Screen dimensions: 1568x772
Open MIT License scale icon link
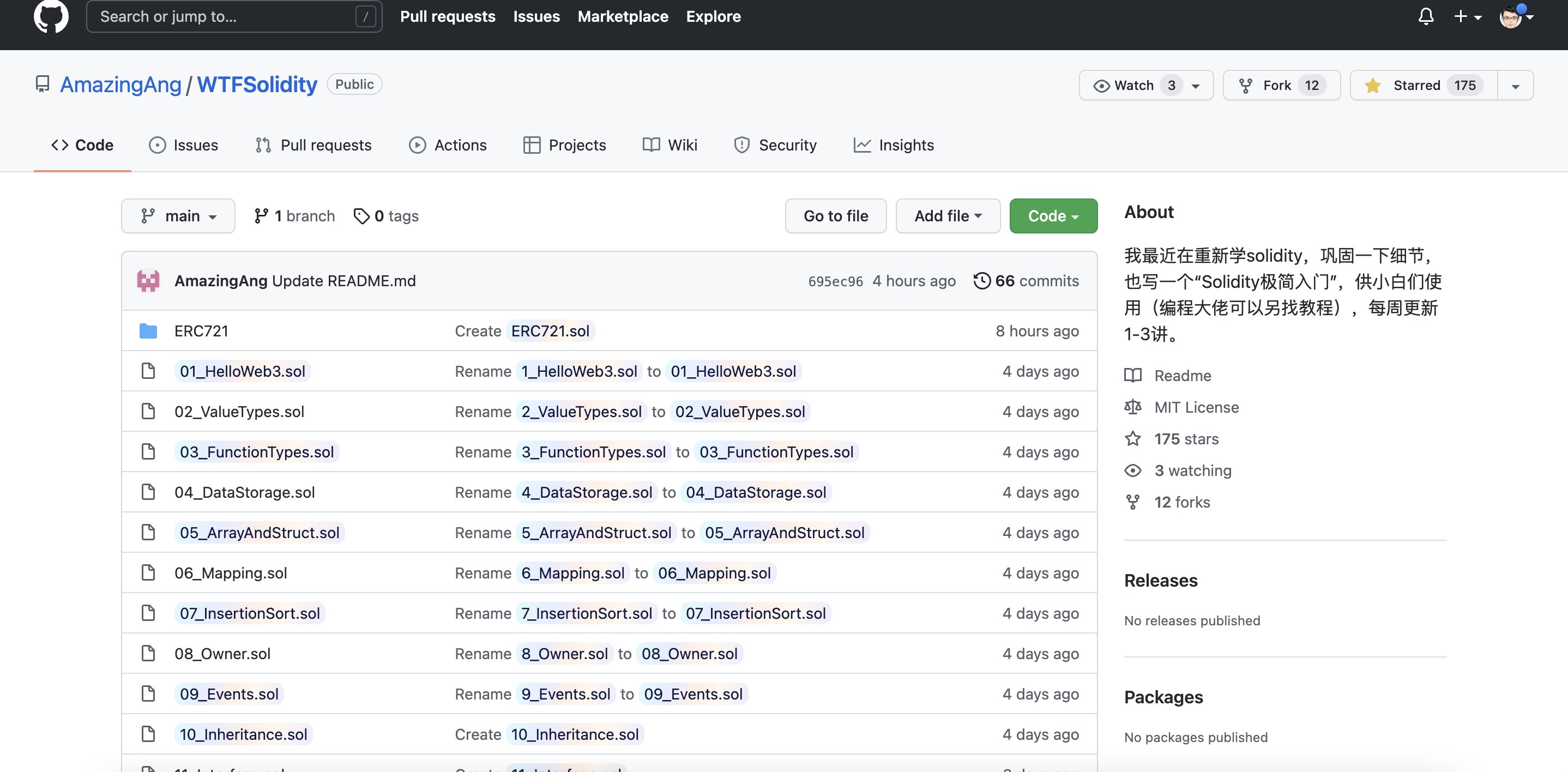(x=1133, y=407)
